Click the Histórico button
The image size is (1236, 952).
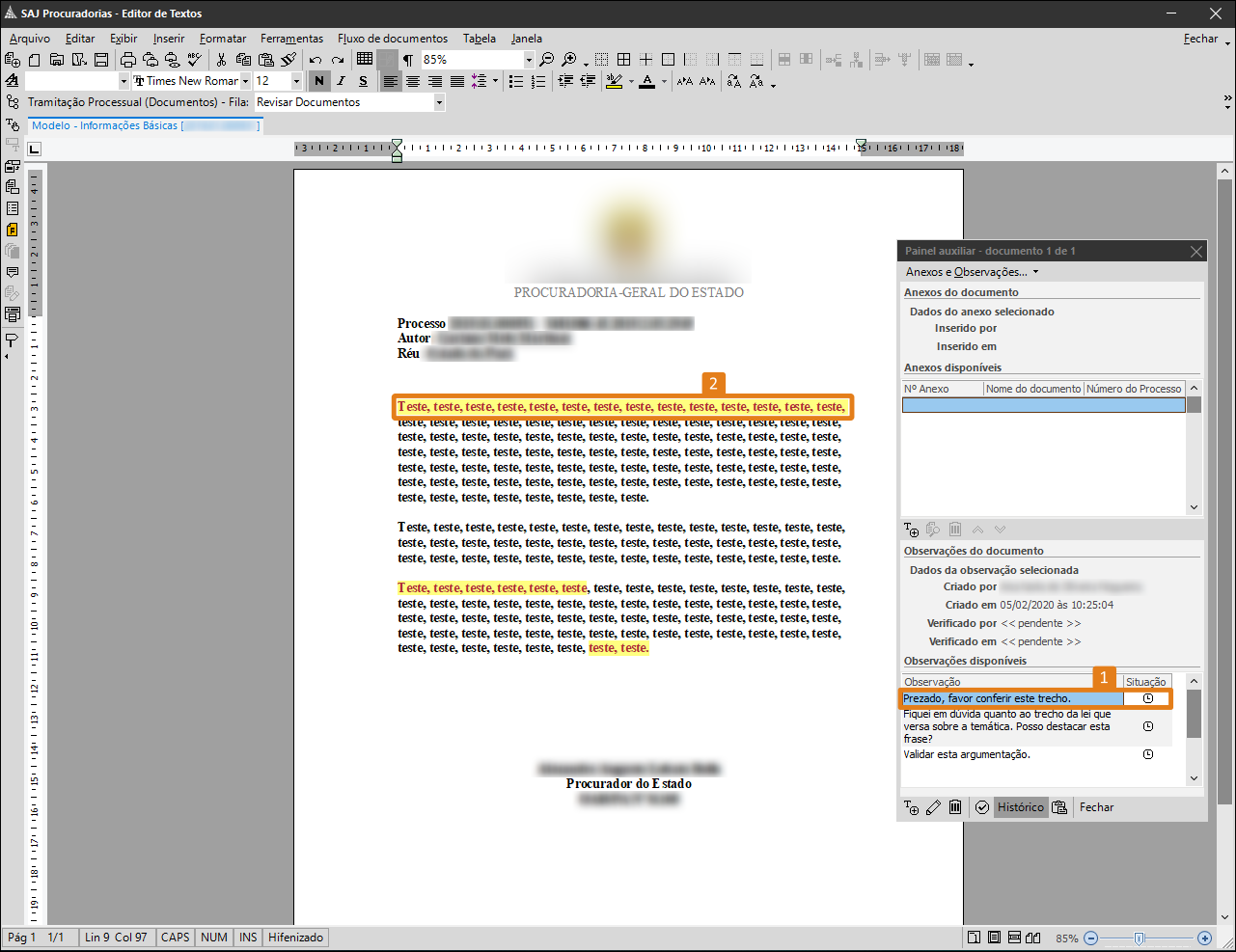1021,807
